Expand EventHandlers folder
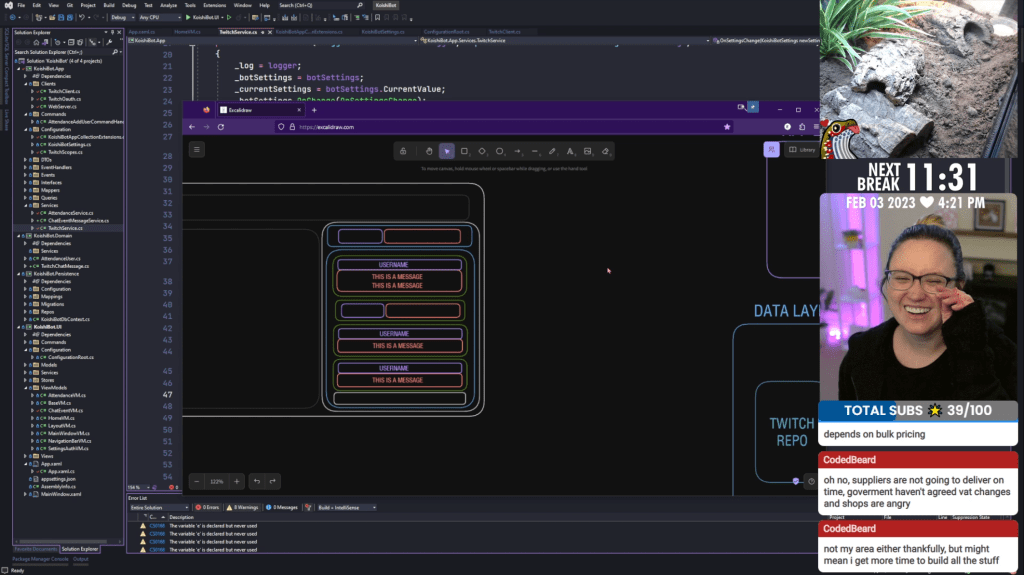Viewport: 1024px width, 575px height. [26, 167]
